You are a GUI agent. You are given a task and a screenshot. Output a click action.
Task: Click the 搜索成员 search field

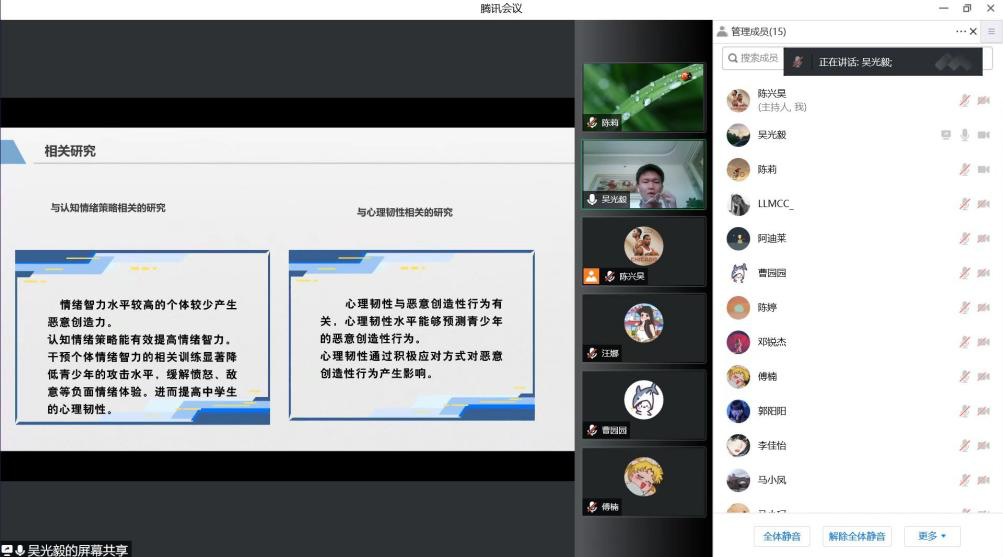(752, 59)
